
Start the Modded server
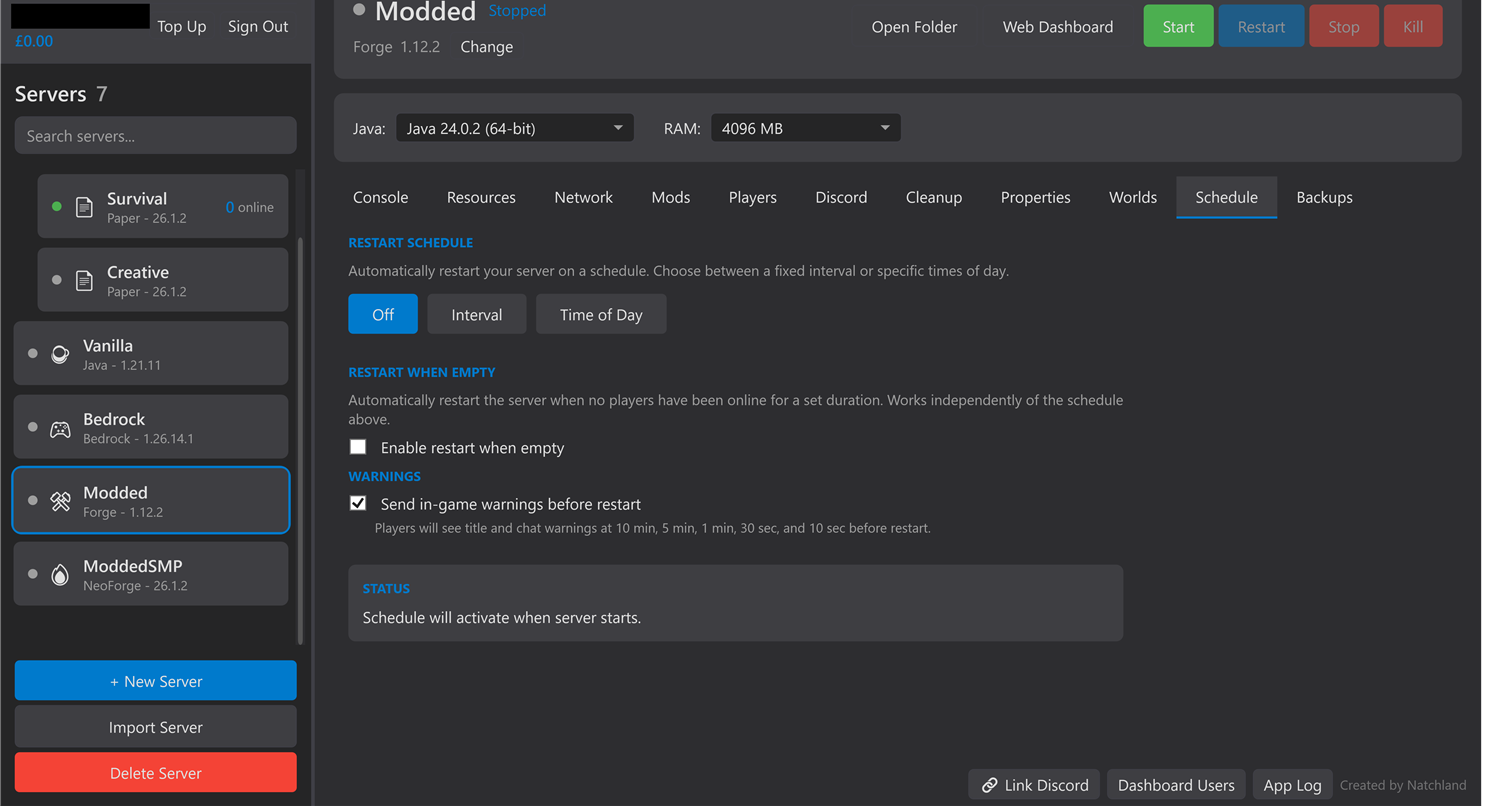click(1178, 26)
